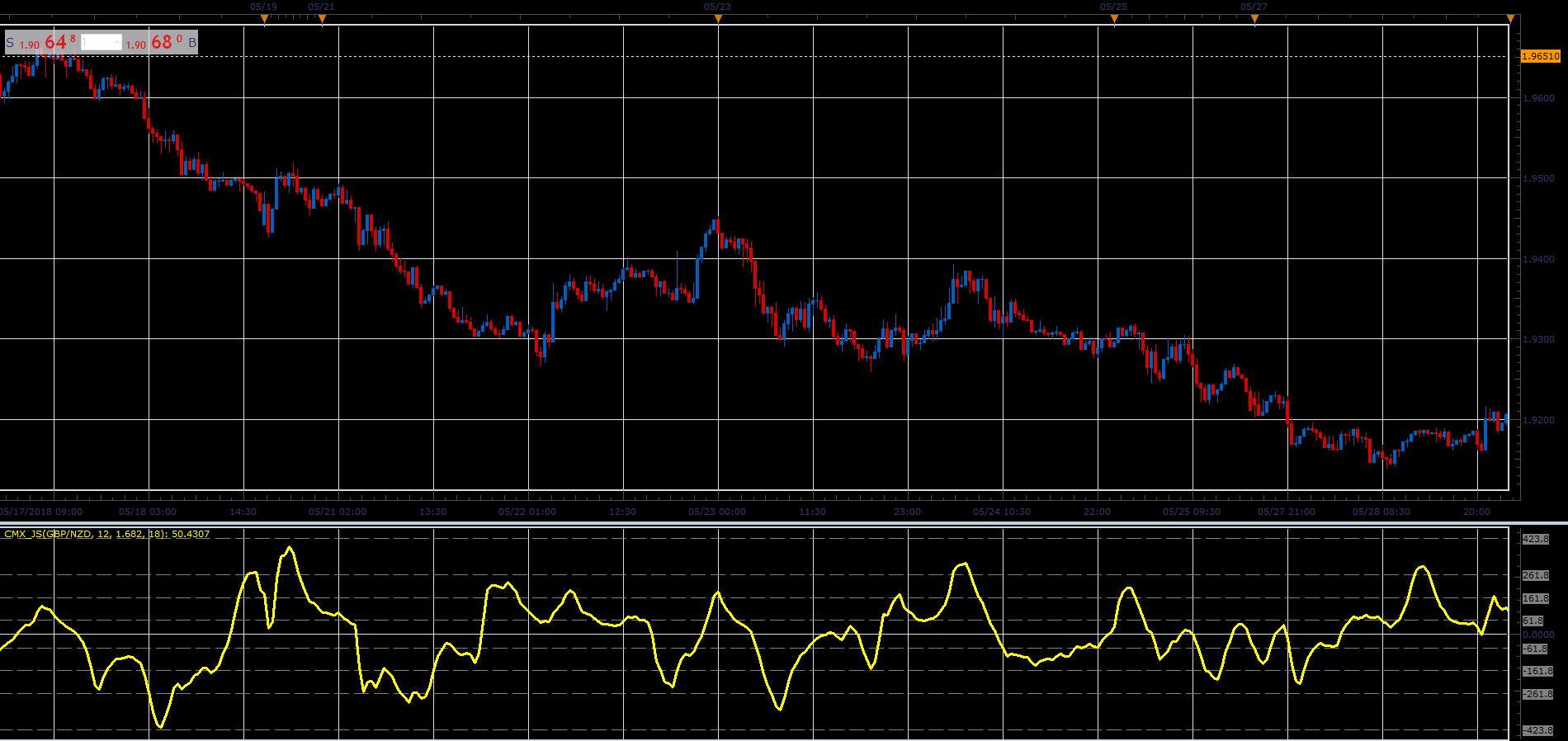Click the 05/19 orange date marker triangle
This screenshot has width=1568, height=741.
[264, 18]
